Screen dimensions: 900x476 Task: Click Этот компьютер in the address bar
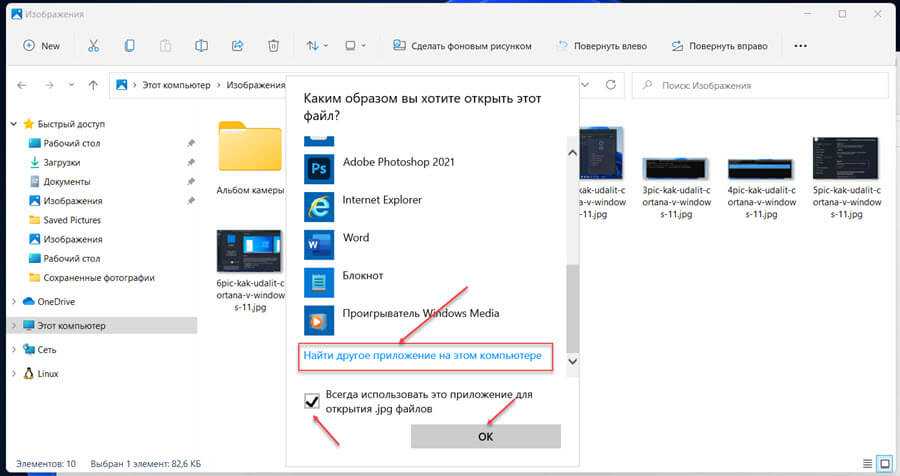[x=176, y=85]
